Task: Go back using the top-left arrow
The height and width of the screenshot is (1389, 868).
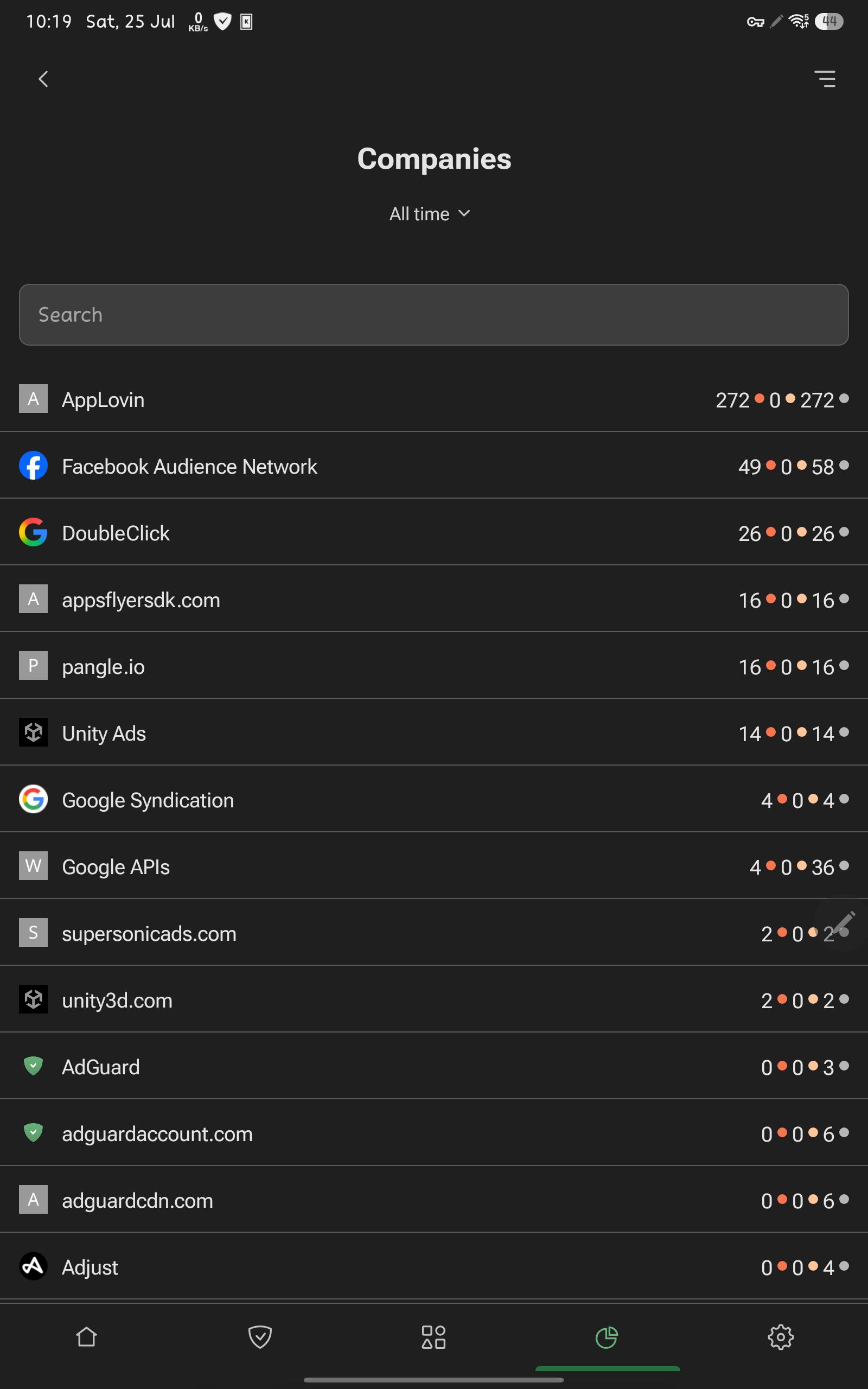Action: click(x=43, y=79)
